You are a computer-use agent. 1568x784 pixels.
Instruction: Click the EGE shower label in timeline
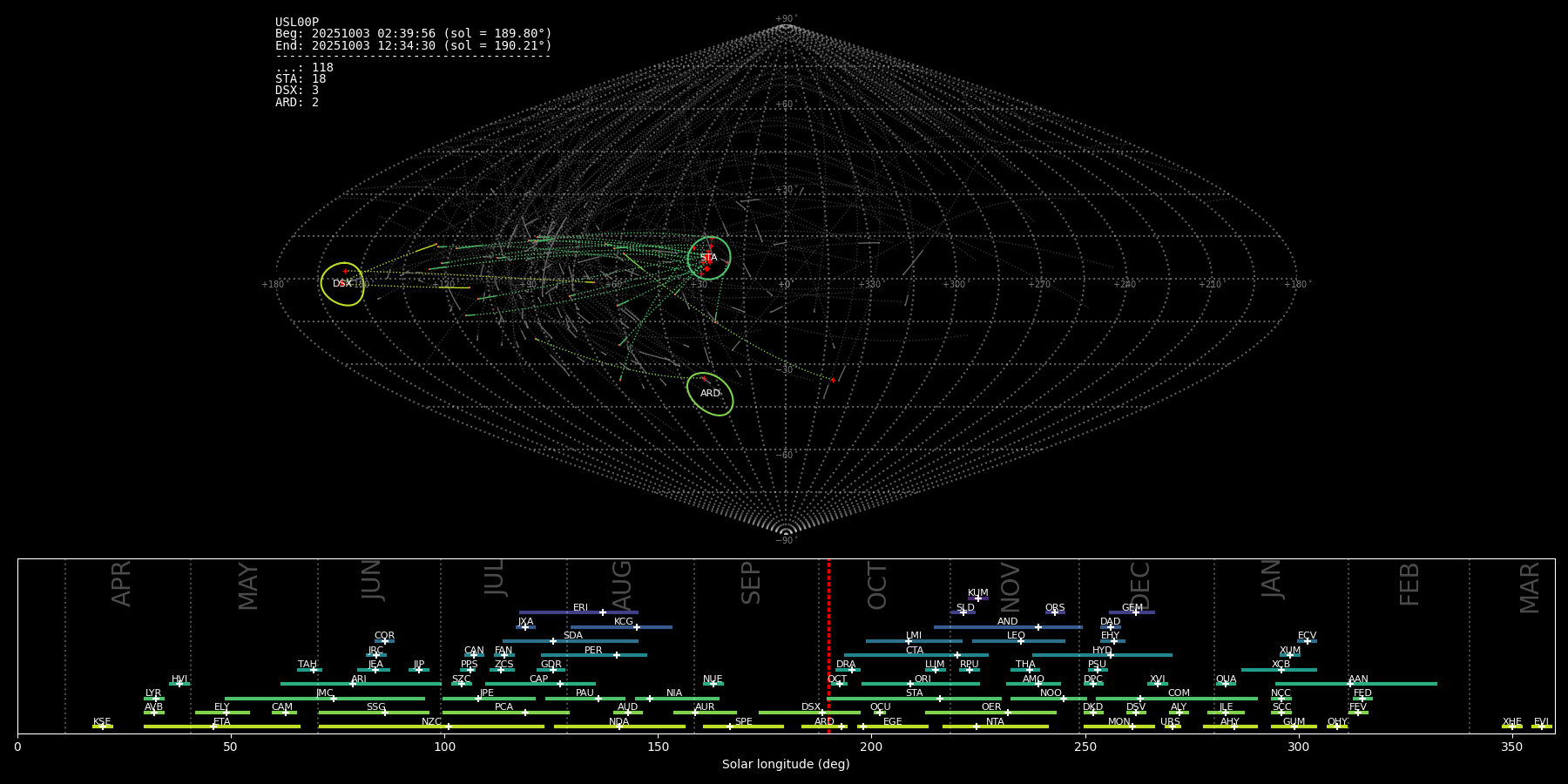[x=893, y=722]
